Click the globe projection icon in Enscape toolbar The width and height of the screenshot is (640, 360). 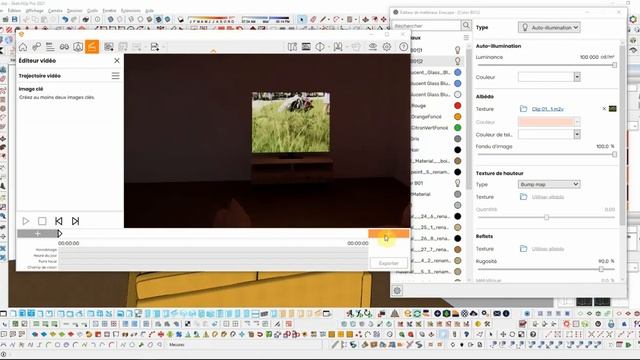click(320, 47)
